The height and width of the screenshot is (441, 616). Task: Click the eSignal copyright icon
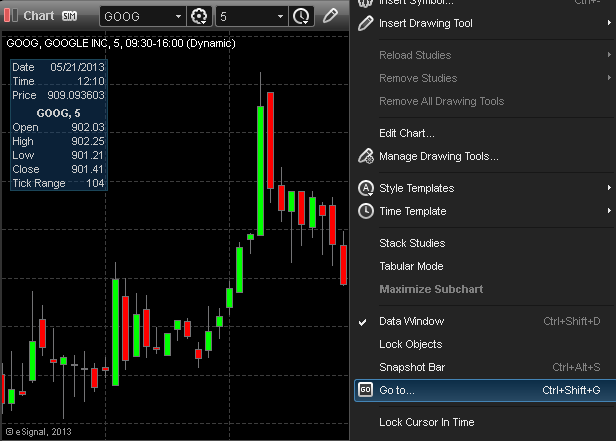[x=9, y=432]
